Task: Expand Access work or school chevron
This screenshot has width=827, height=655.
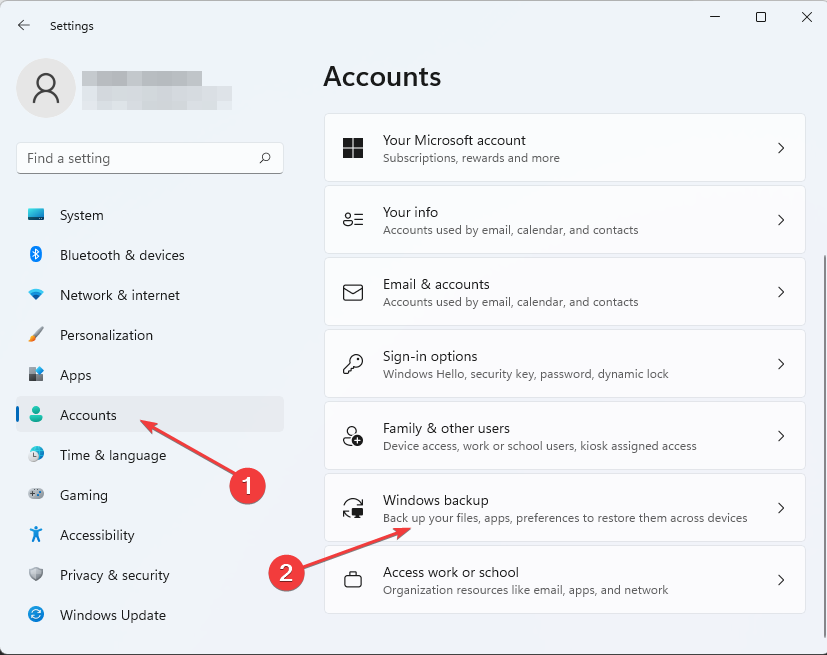Action: (781, 580)
